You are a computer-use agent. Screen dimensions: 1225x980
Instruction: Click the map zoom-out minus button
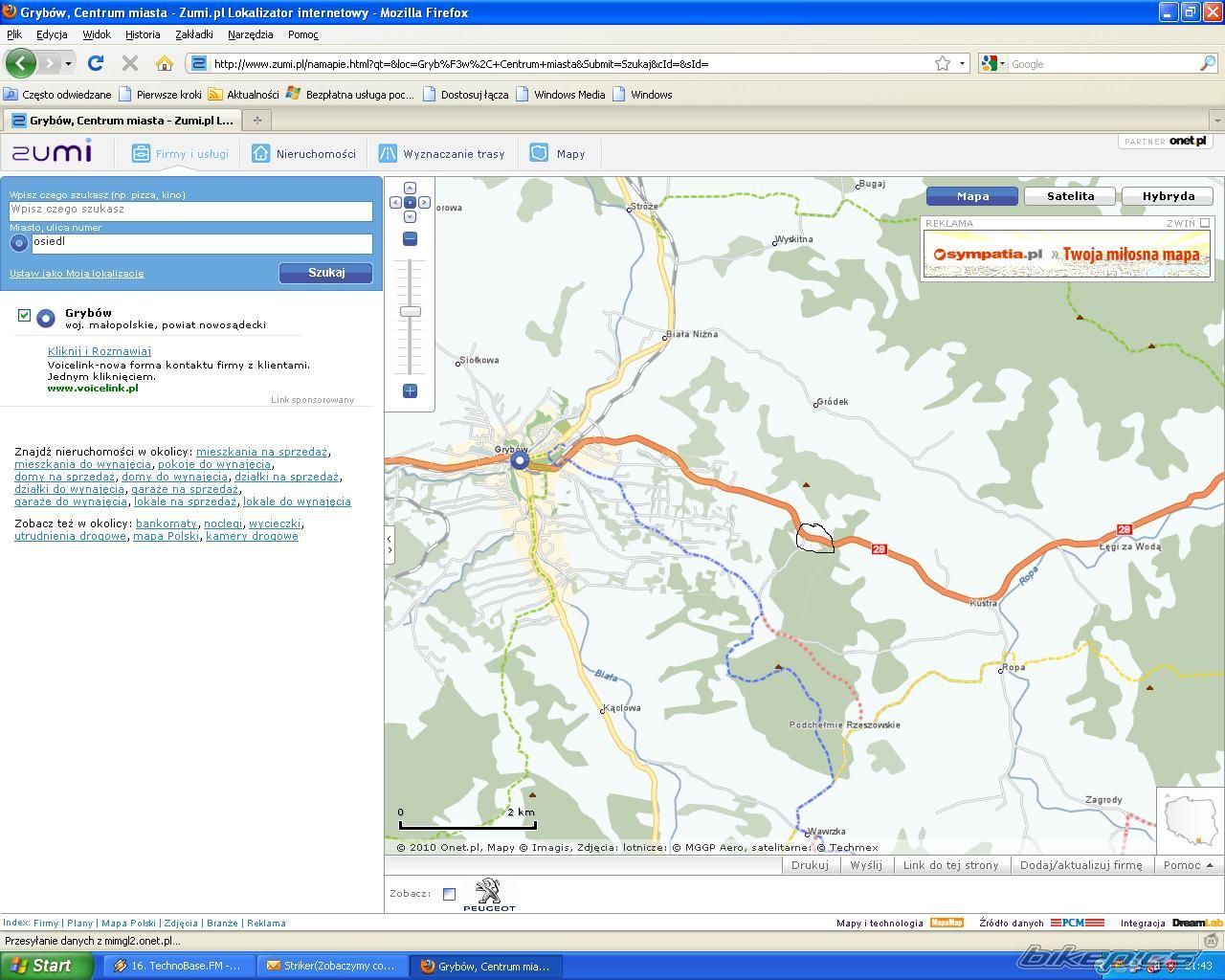point(410,239)
